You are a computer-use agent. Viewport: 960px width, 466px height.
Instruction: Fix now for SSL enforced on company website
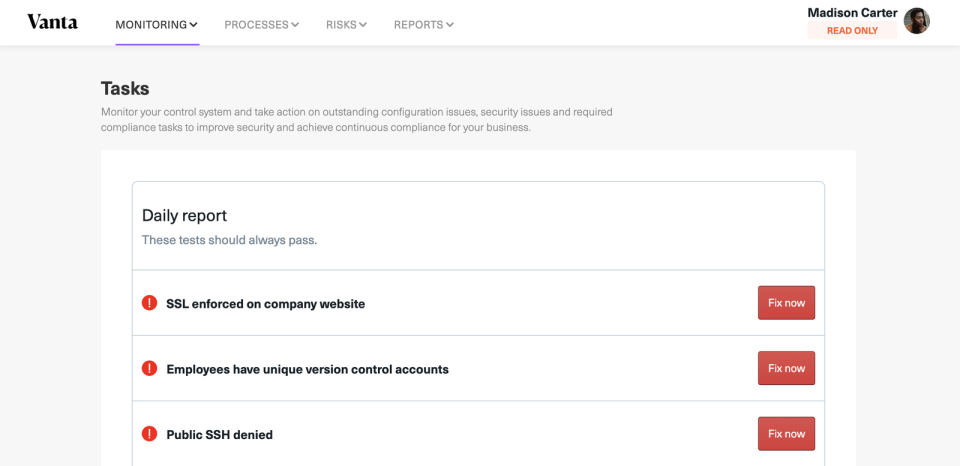786,303
